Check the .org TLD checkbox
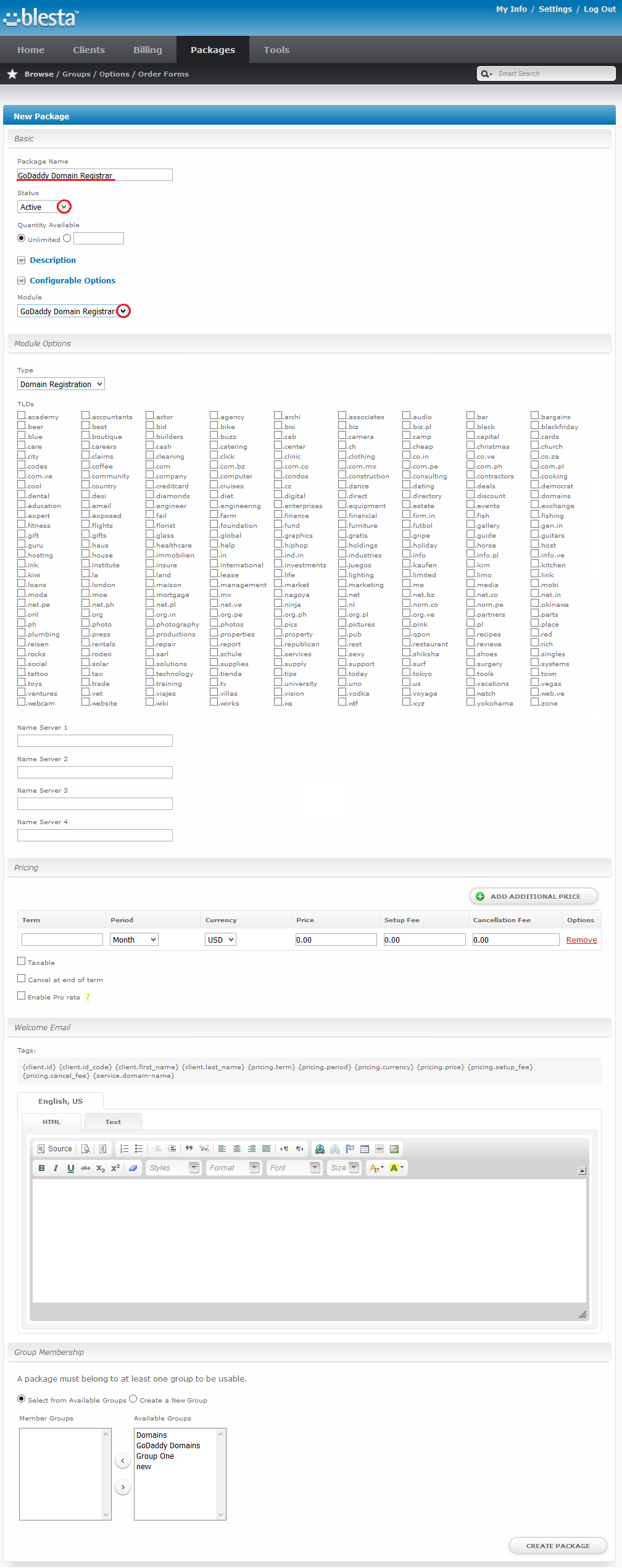This screenshot has width=622, height=1568. coord(86,613)
